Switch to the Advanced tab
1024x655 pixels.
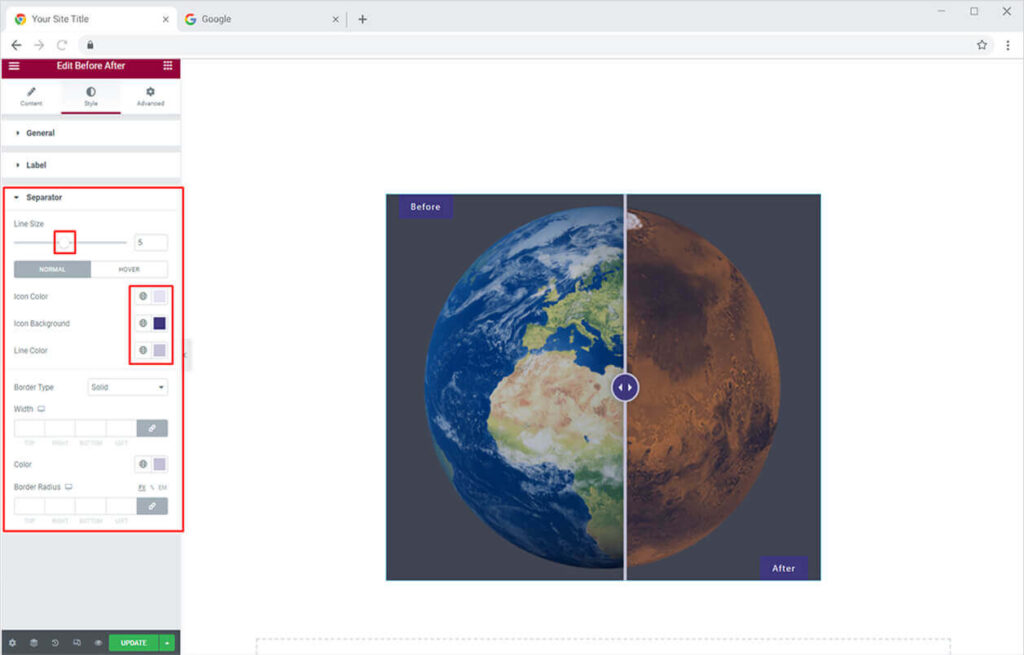(x=150, y=96)
